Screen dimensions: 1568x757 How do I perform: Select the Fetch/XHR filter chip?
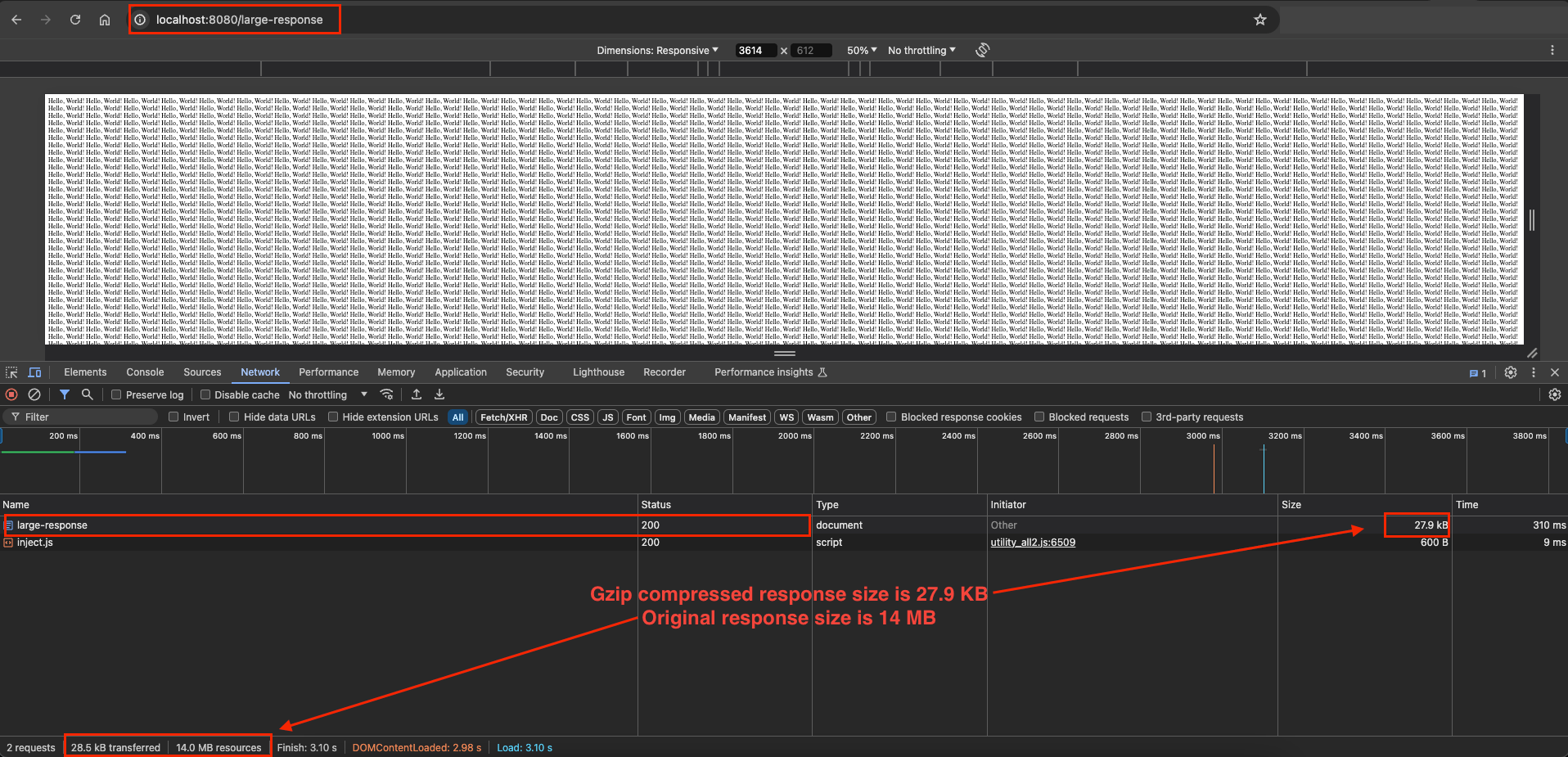pos(503,417)
